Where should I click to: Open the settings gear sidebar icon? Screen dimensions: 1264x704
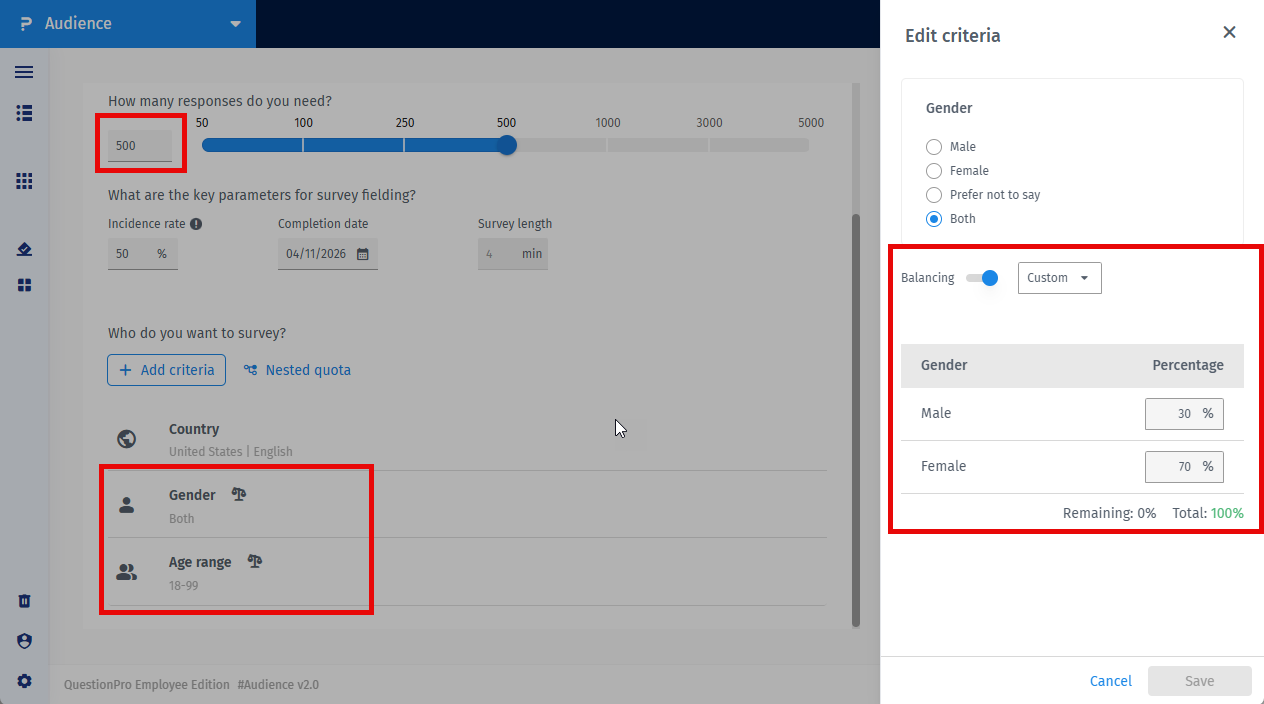coord(25,681)
